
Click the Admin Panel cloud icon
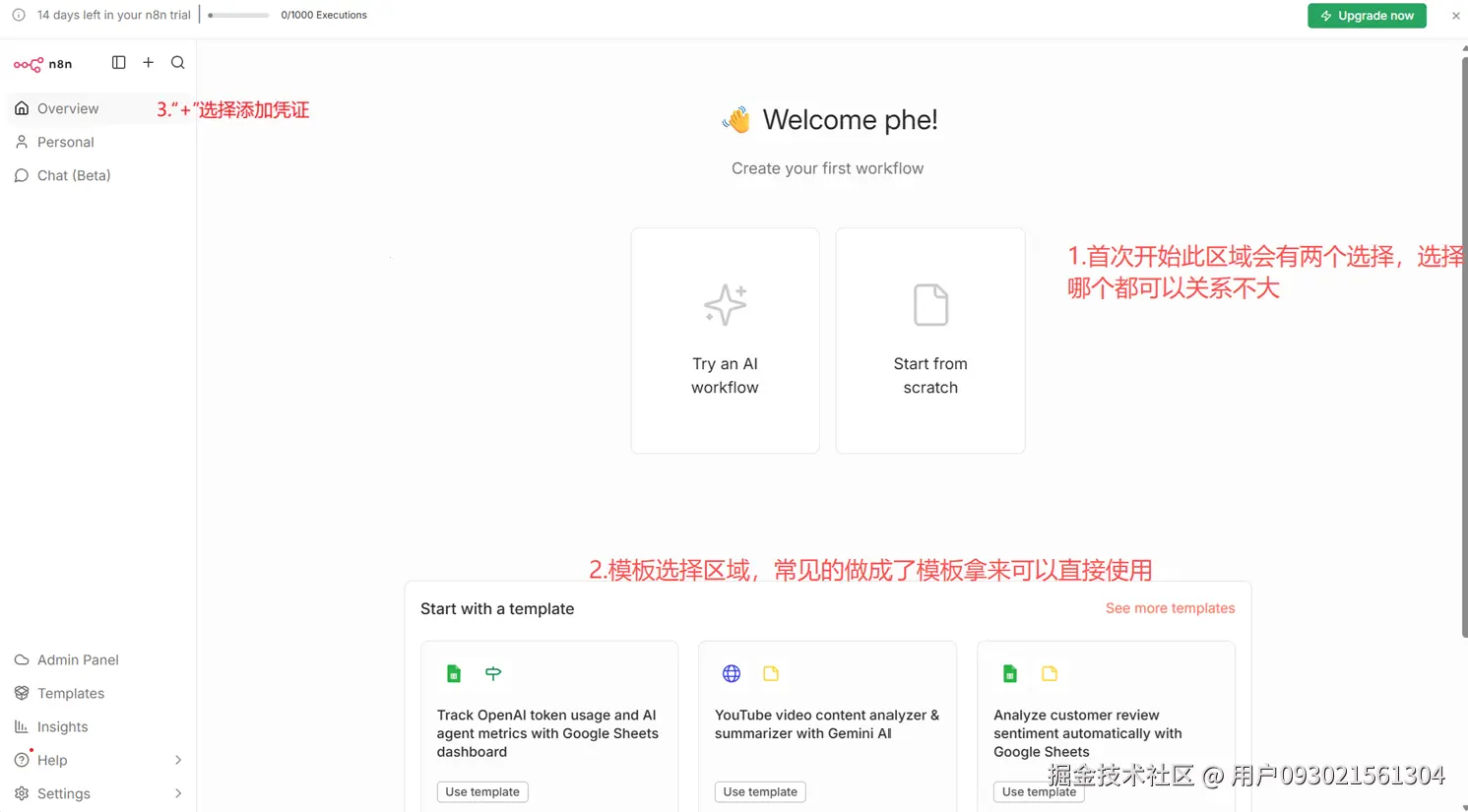tap(22, 659)
